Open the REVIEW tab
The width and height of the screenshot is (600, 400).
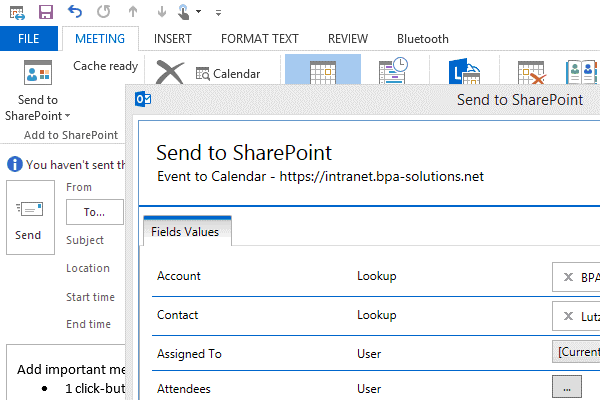tap(348, 39)
